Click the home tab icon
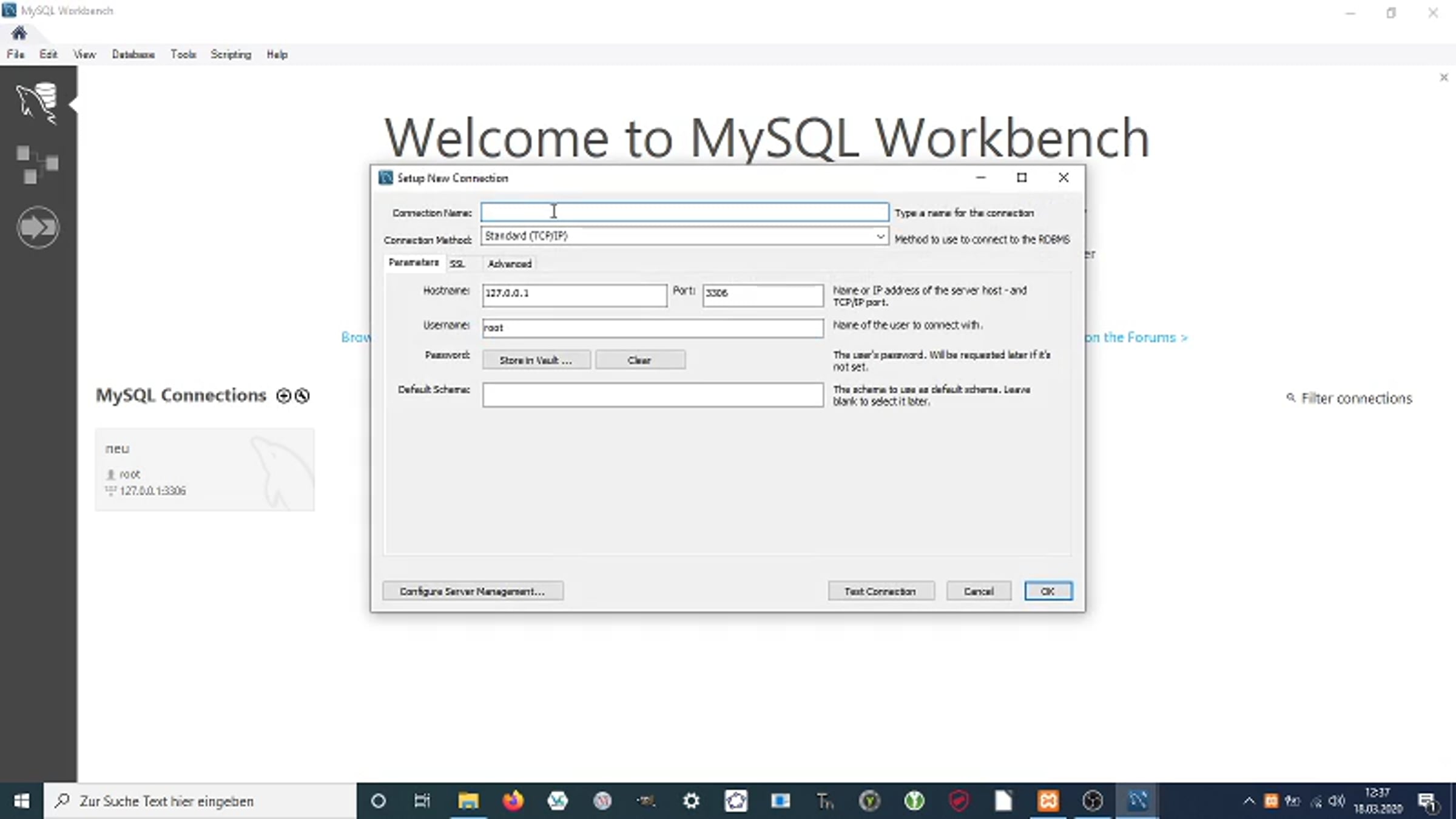The height and width of the screenshot is (819, 1456). 19,33
